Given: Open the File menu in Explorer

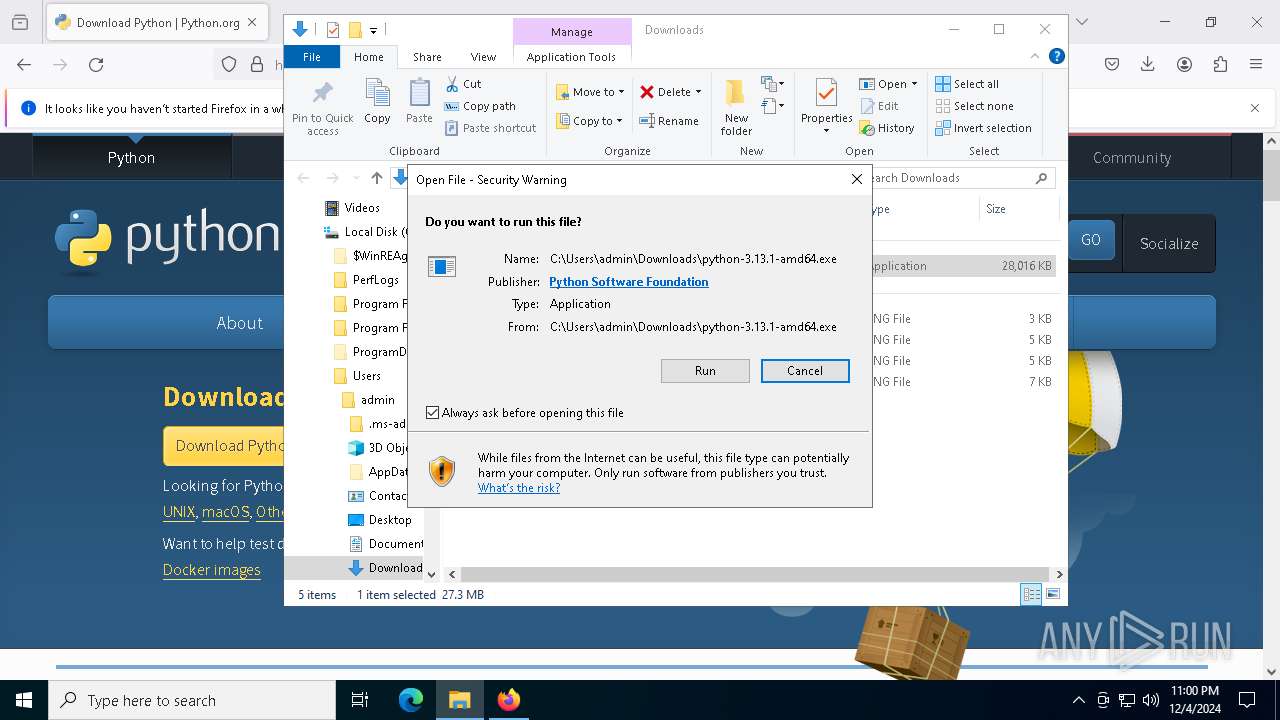Looking at the screenshot, I should [312, 57].
